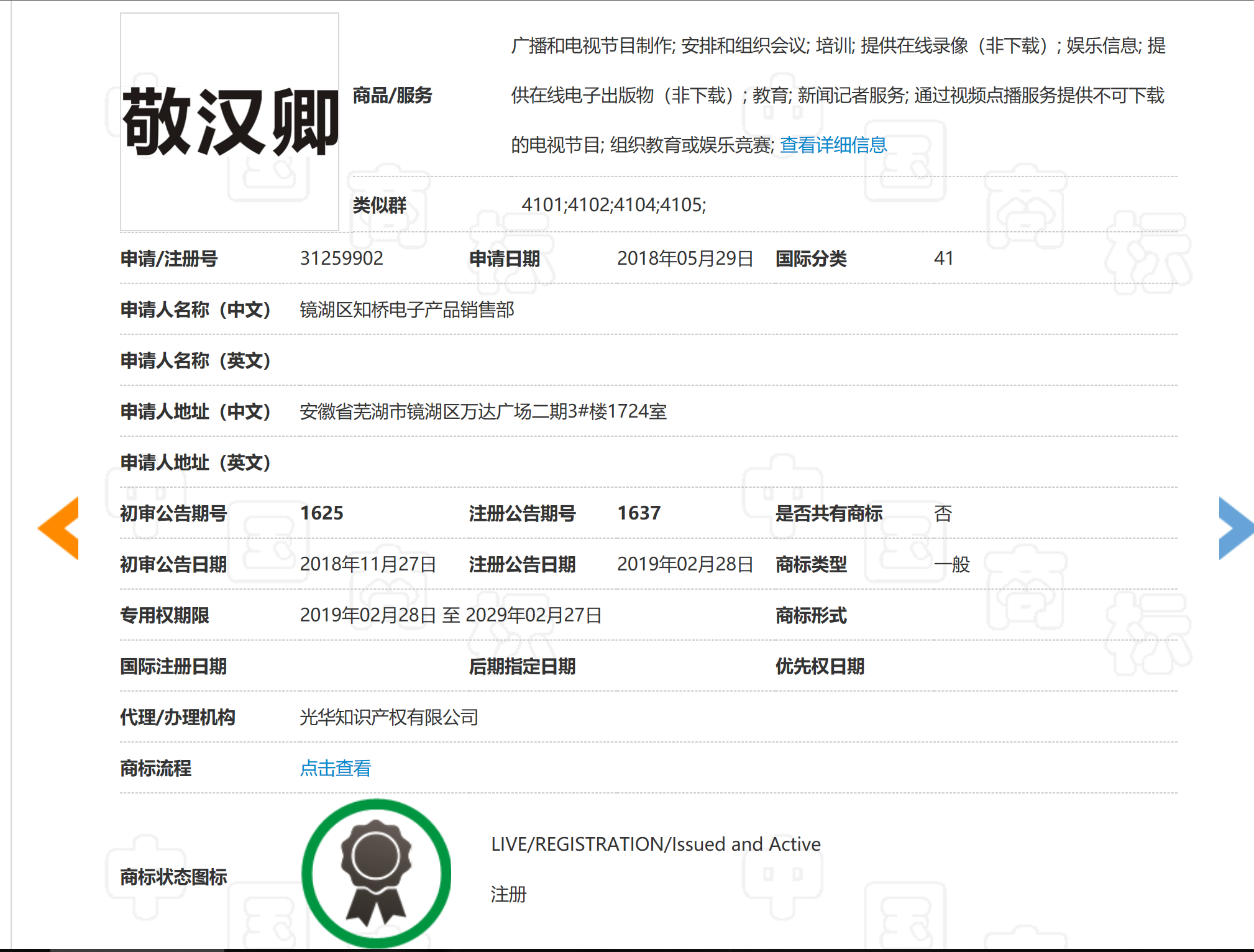Select agency name 光华知识产权有限公司
The height and width of the screenshot is (952, 1254).
(389, 717)
